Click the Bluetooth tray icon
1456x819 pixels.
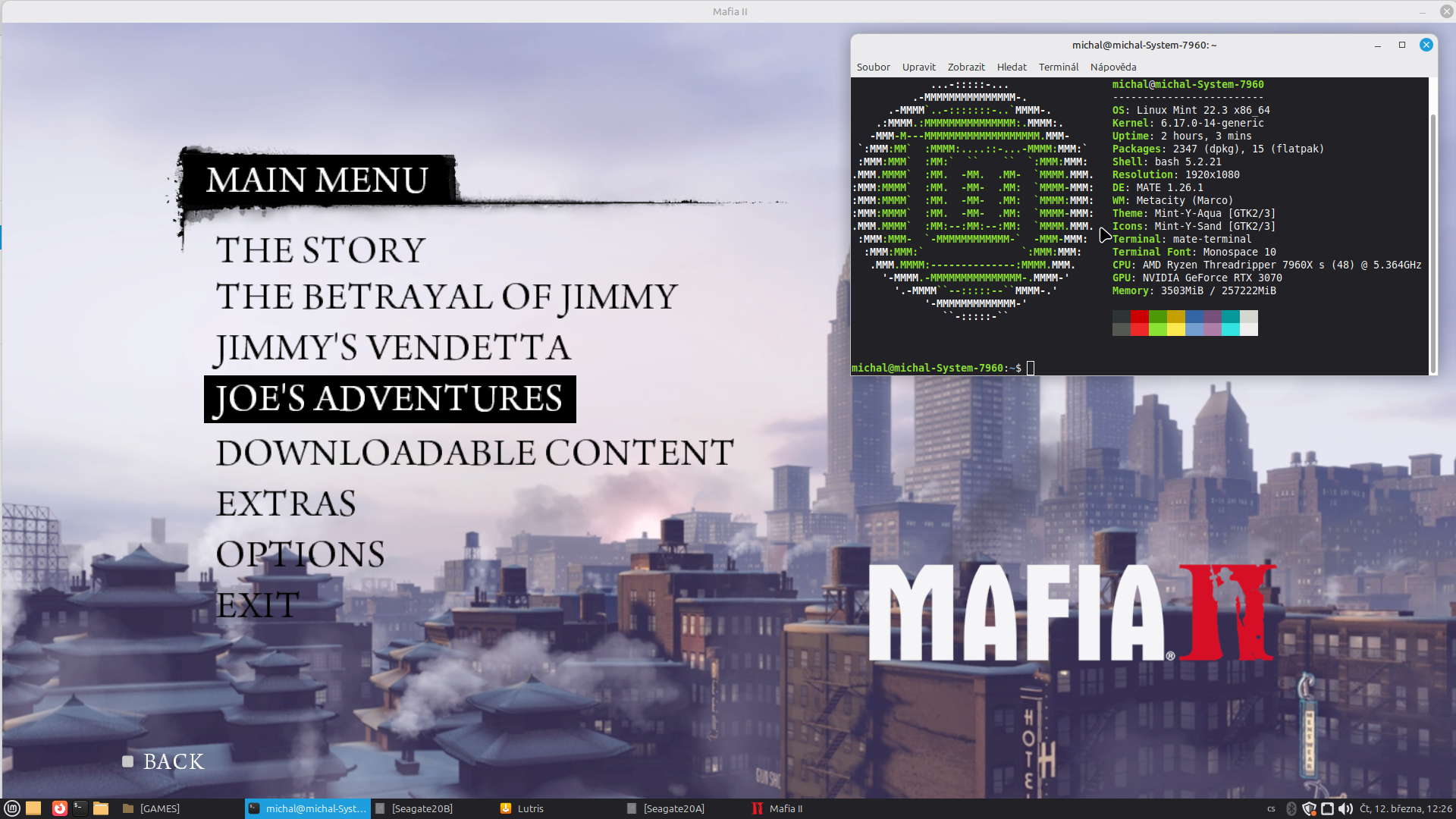tap(1291, 808)
